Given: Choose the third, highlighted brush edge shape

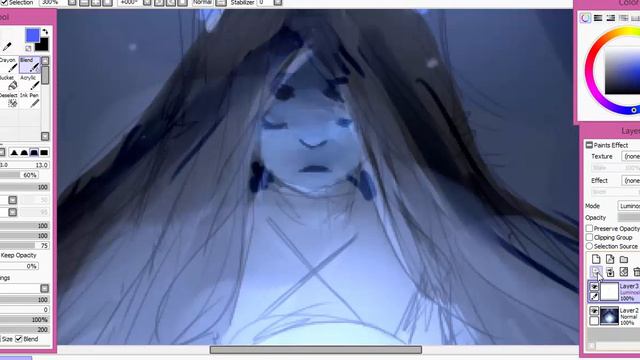Looking at the screenshot, I should tap(34, 153).
